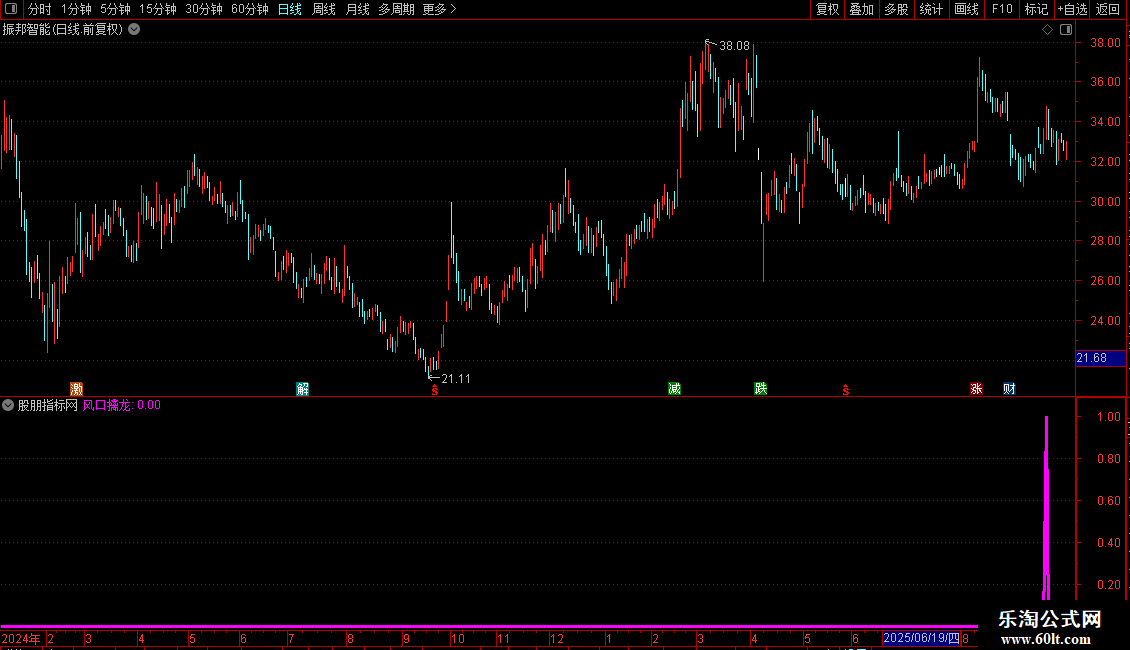Click the 38.08 high price label
This screenshot has height=650, width=1130.
[734, 46]
